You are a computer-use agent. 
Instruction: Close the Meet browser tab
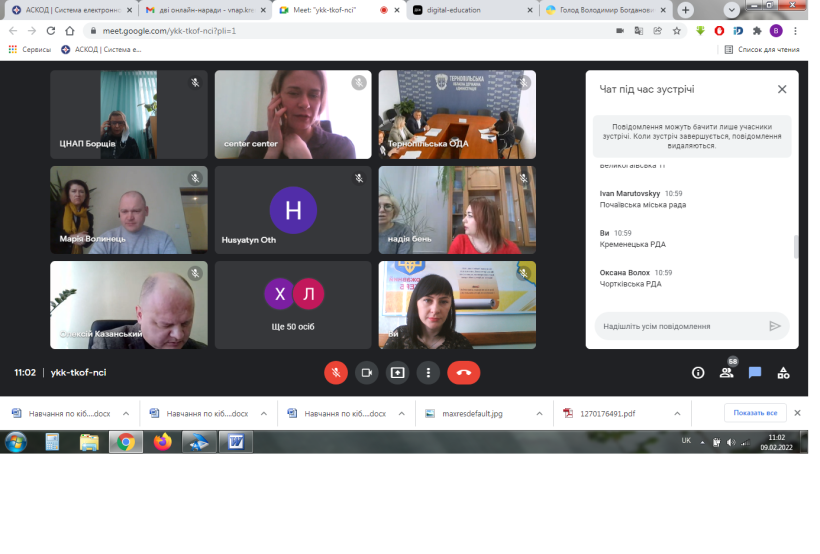click(x=397, y=10)
